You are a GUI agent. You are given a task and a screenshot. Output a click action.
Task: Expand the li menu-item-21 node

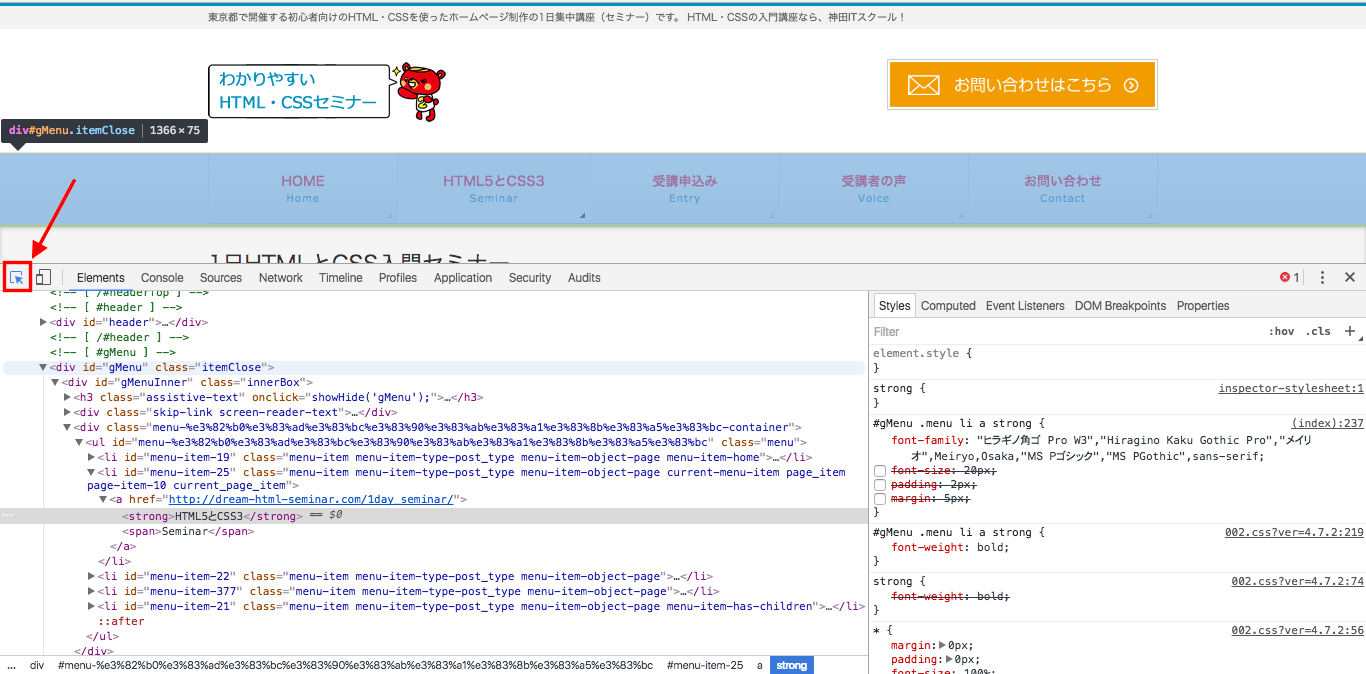coord(91,606)
